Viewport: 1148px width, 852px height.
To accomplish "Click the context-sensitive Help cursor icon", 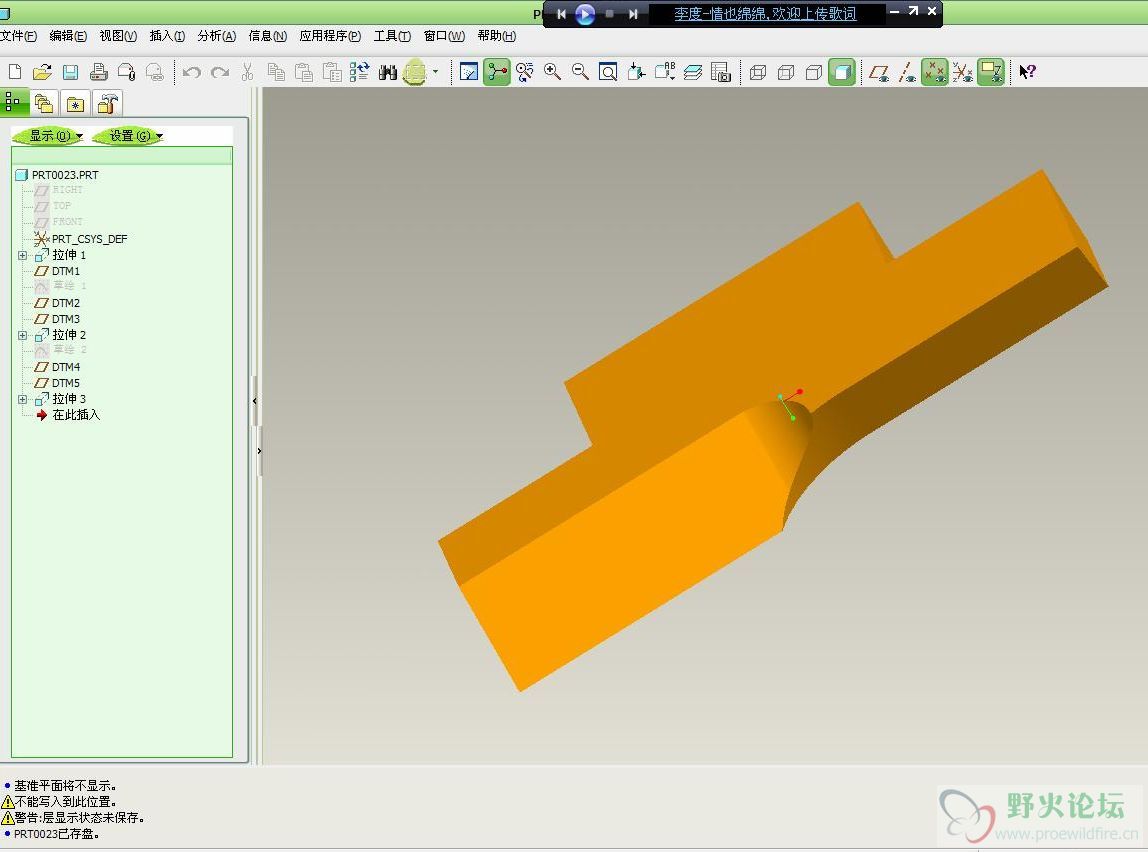I will coord(1027,72).
